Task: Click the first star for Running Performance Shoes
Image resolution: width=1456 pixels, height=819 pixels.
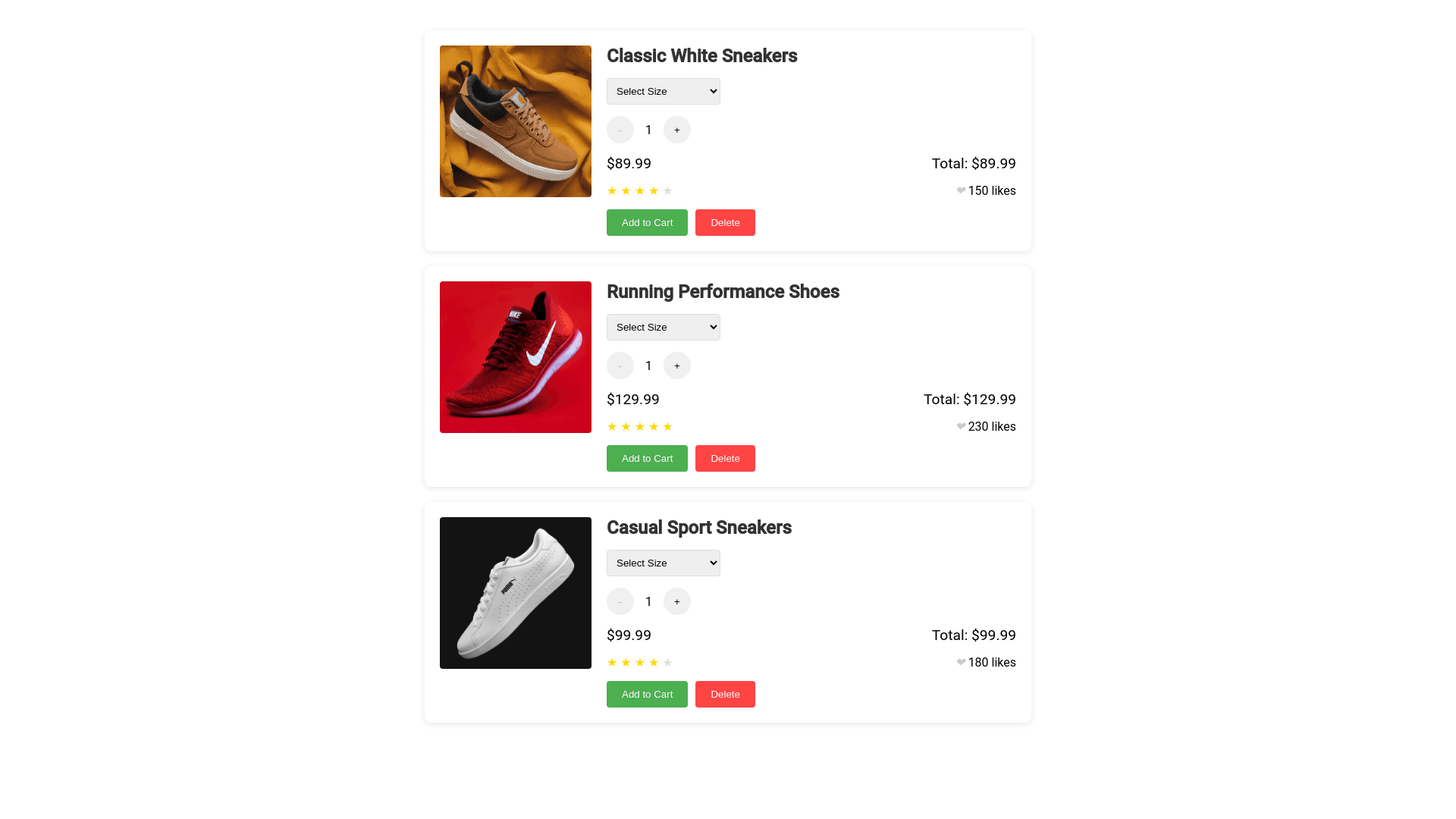Action: tap(612, 427)
